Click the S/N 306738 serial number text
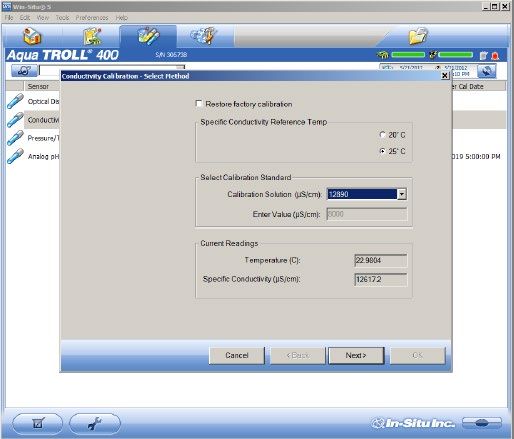 (x=171, y=55)
